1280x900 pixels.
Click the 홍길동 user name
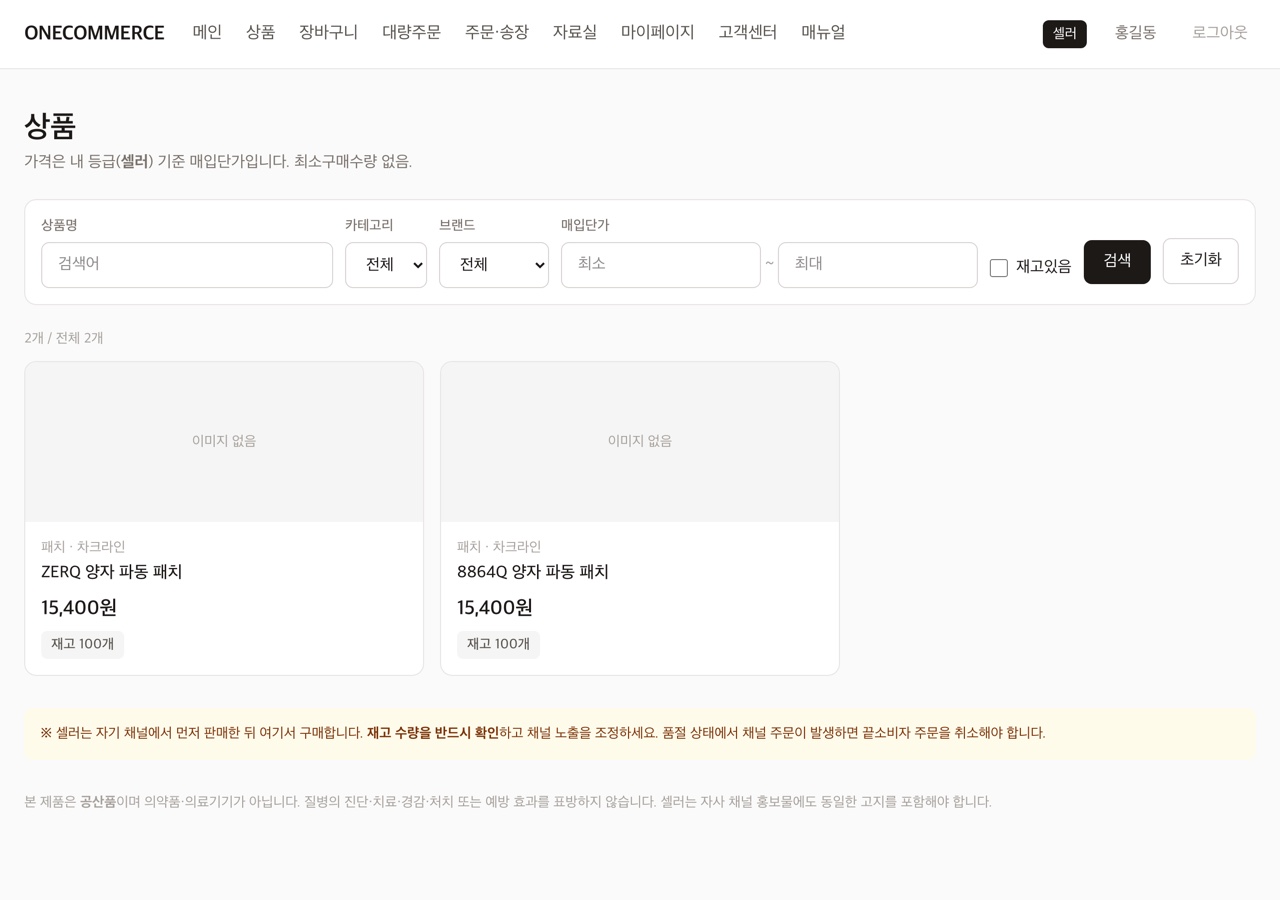(1135, 33)
